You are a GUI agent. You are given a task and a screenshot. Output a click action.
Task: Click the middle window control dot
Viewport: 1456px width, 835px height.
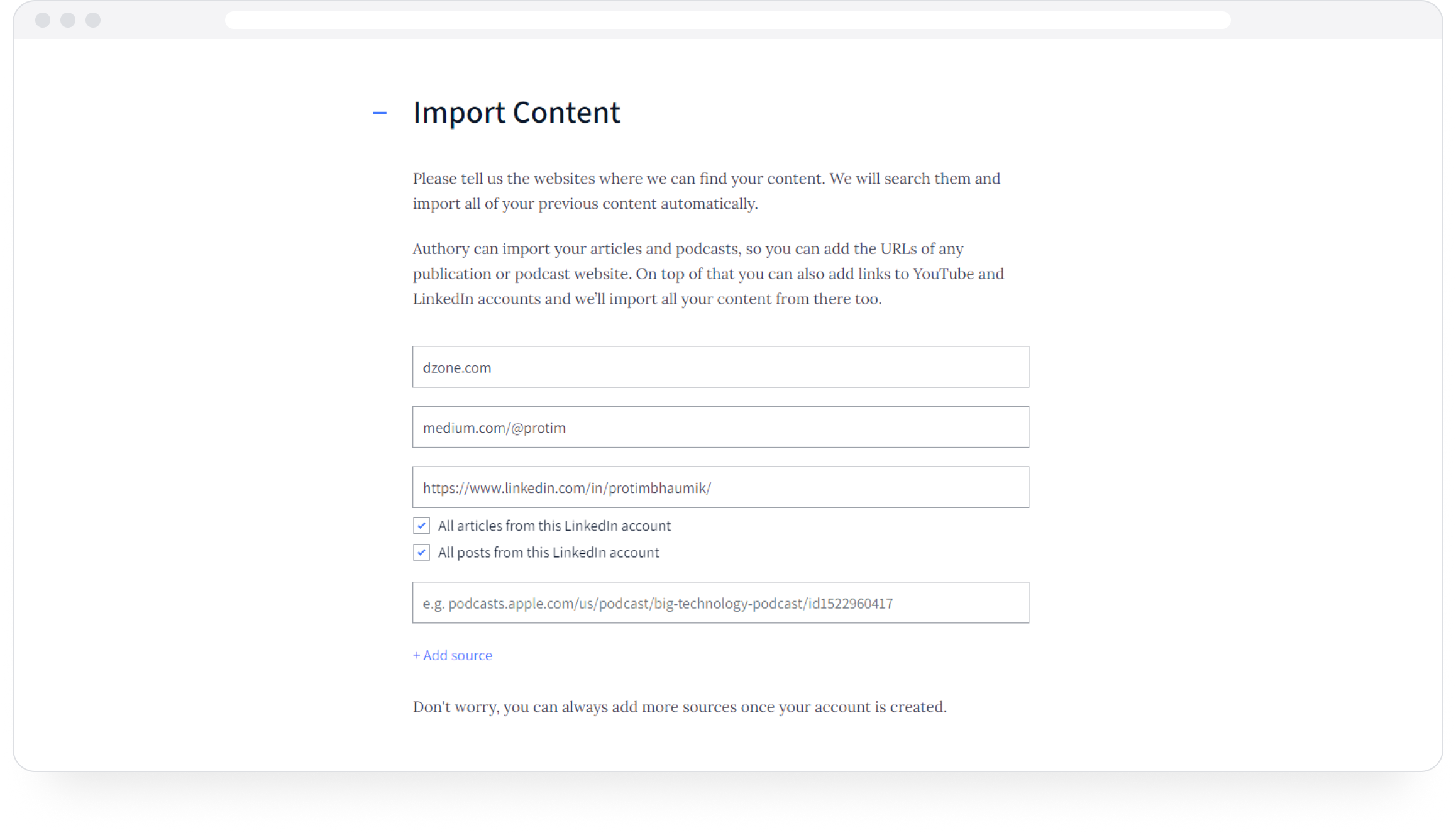(x=68, y=20)
